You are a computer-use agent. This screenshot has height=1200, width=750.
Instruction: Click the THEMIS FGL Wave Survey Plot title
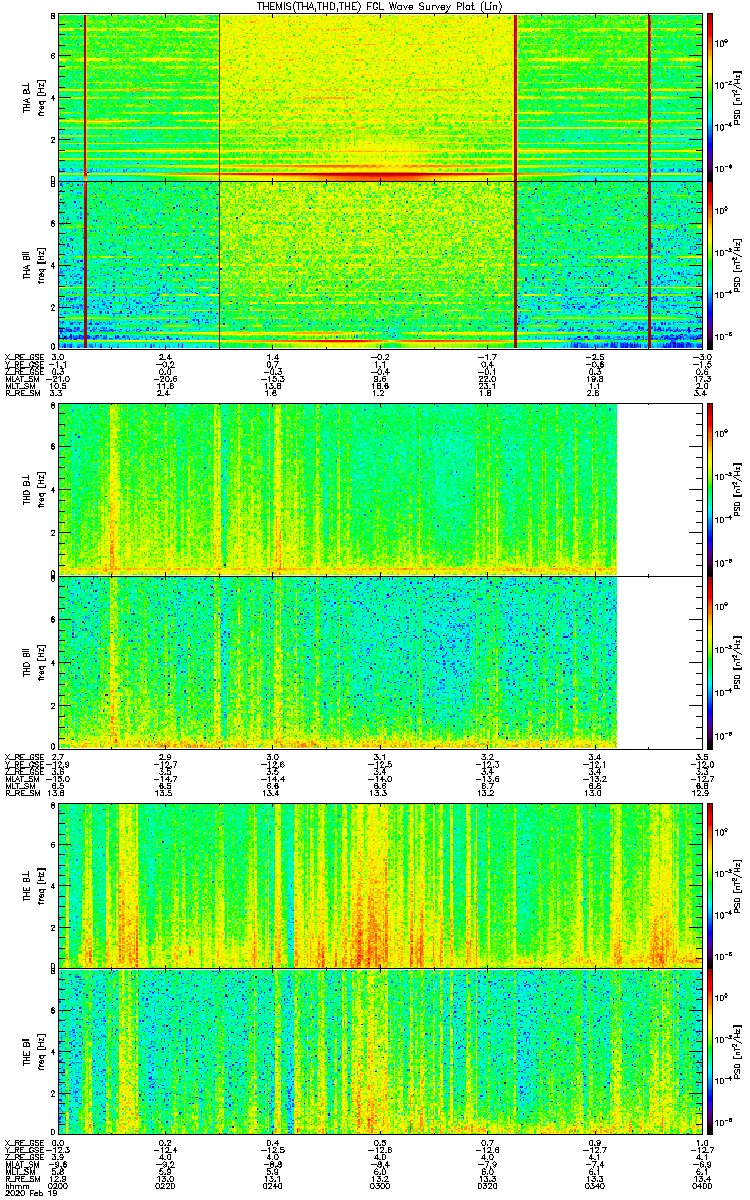pos(379,6)
